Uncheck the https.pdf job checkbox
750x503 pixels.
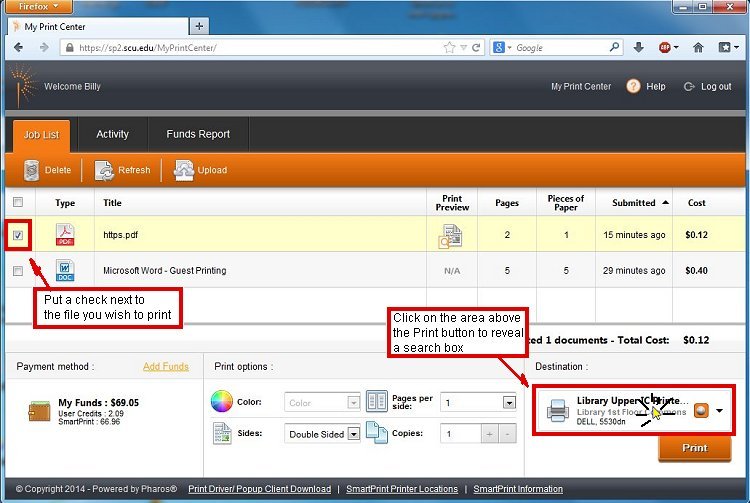pyautogui.click(x=18, y=235)
